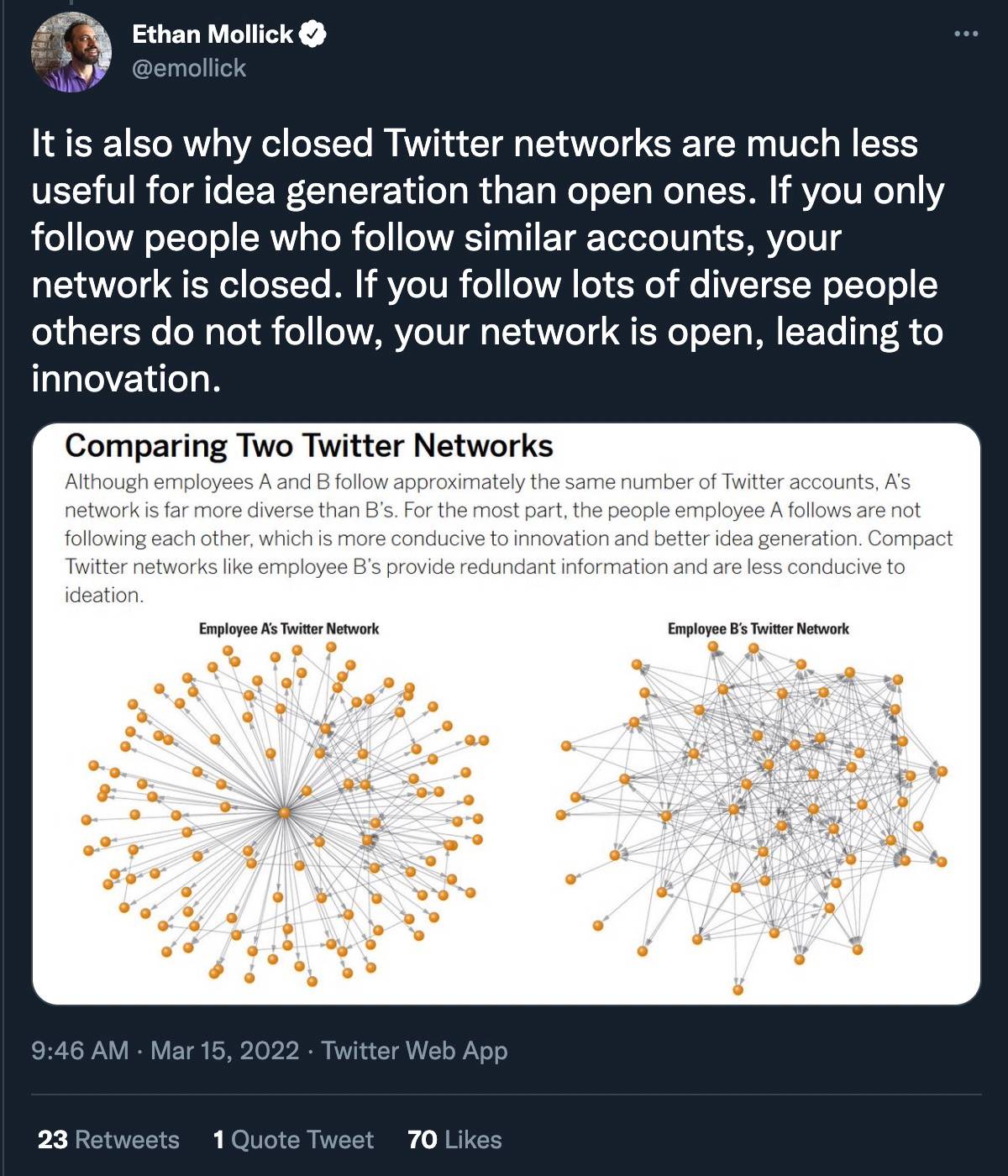Click Employee A's Twitter Network diagram
This screenshot has width=1008, height=1176.
(x=286, y=813)
